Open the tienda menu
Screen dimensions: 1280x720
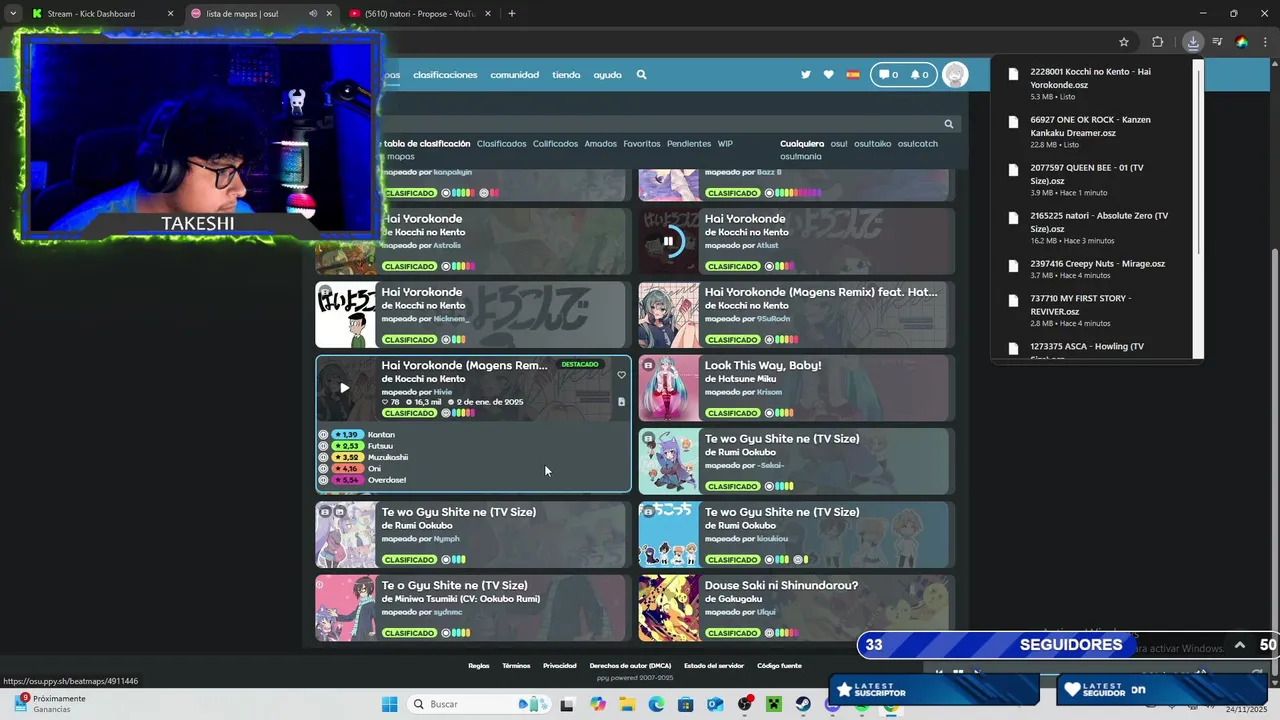(566, 75)
